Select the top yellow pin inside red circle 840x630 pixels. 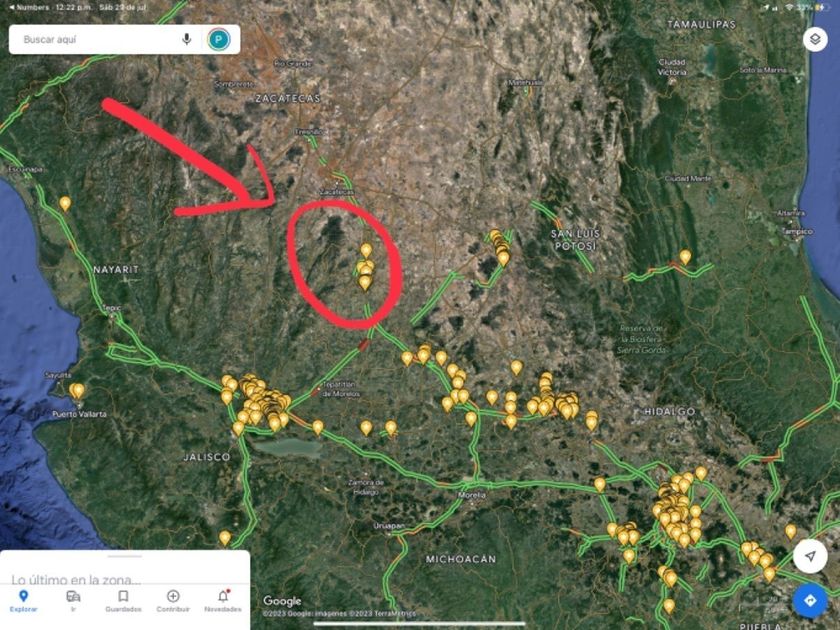(x=366, y=251)
